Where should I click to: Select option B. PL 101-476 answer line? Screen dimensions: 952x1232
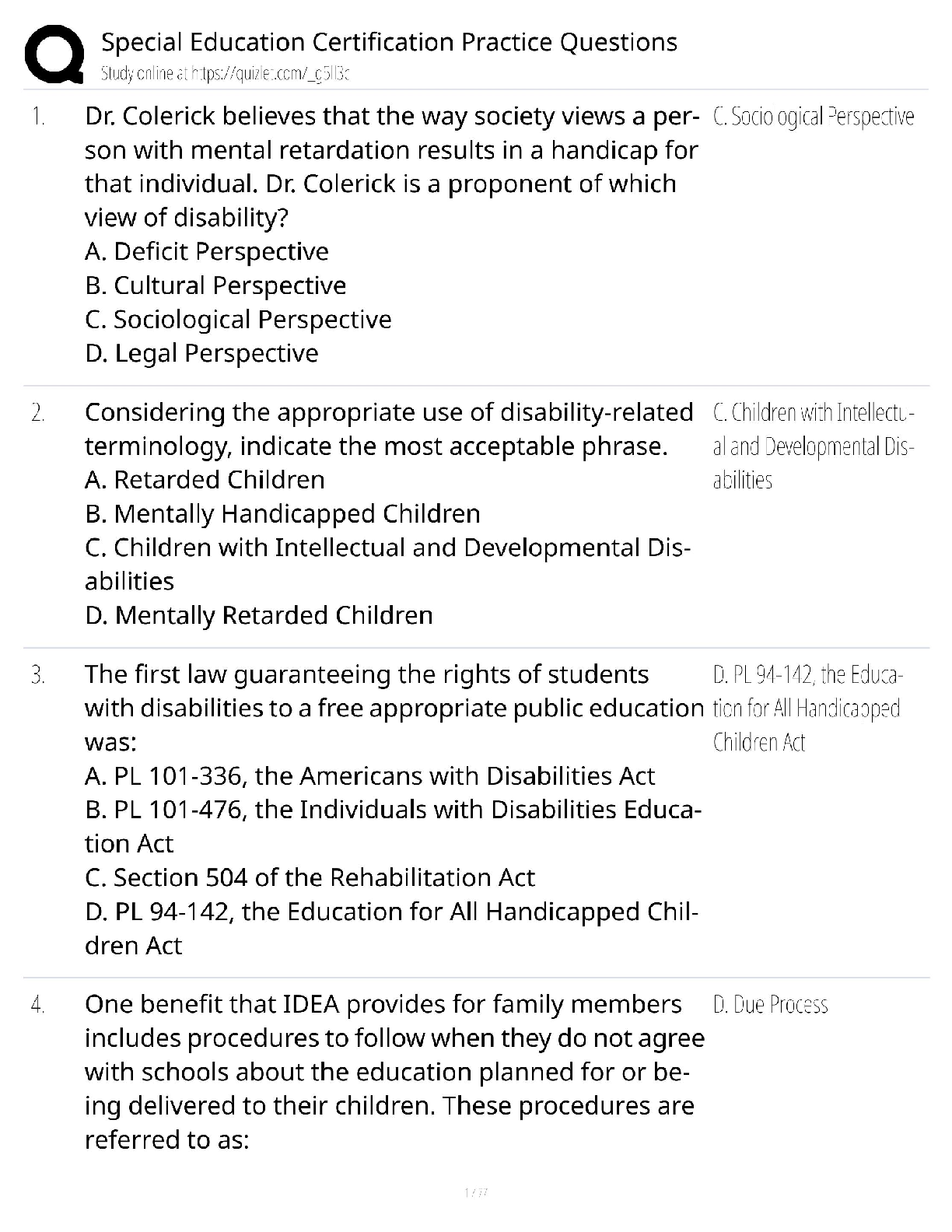tap(393, 810)
